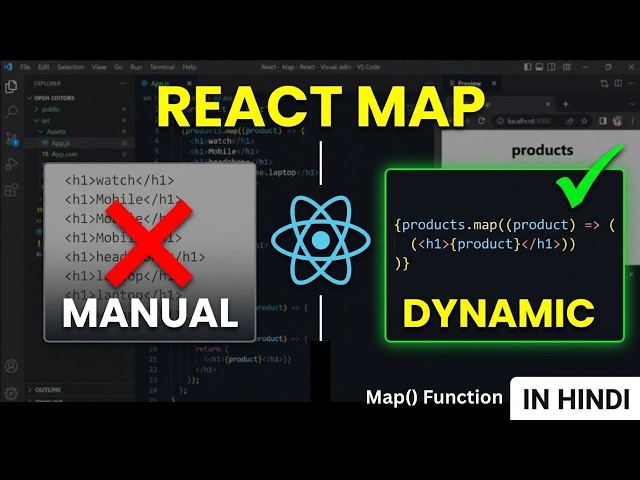Open the Edit menu
Viewport: 640px width, 480px height.
pyautogui.click(x=44, y=67)
